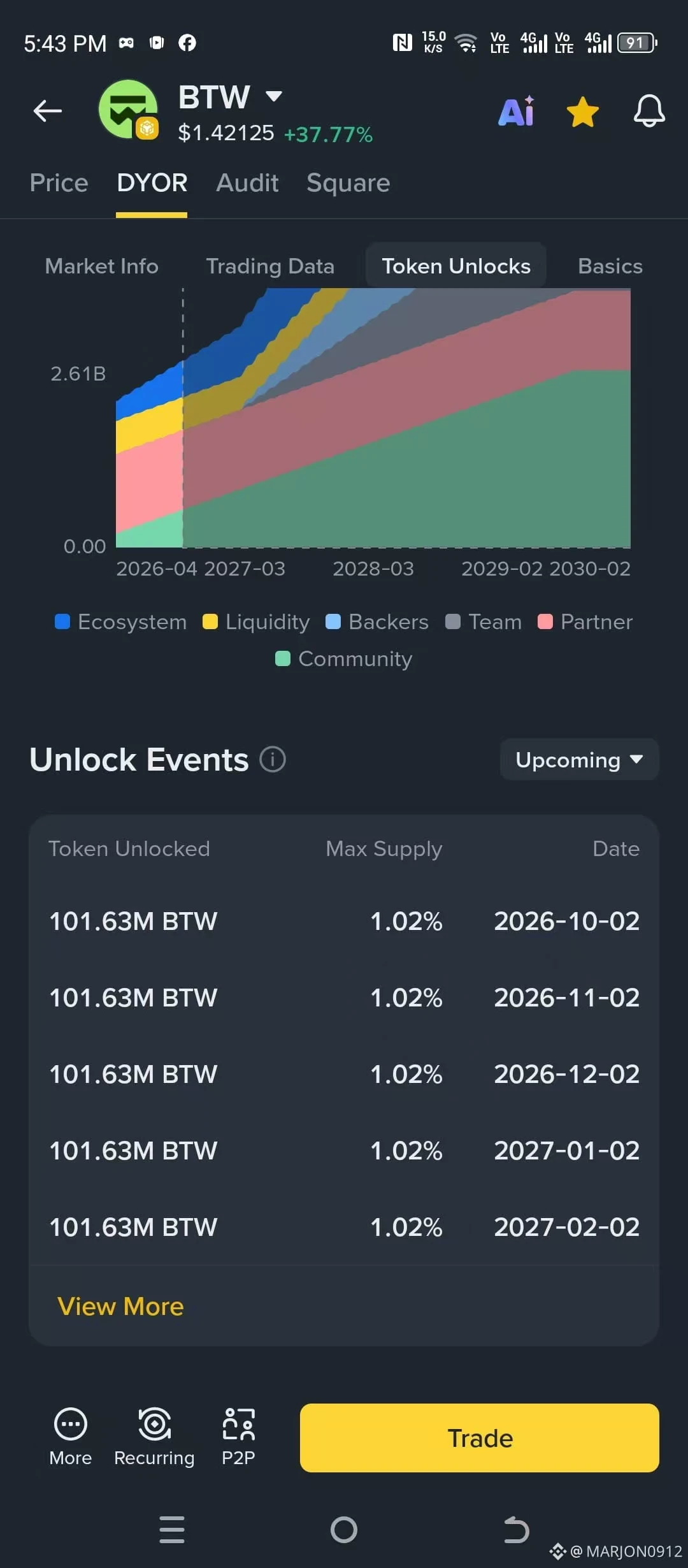Click the View More link
Image resolution: width=688 pixels, height=1568 pixels.
pyautogui.click(x=120, y=1306)
